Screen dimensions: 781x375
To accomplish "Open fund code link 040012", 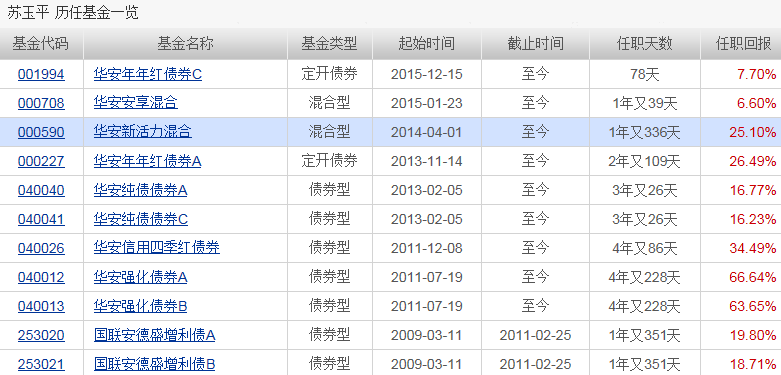I will [41, 277].
